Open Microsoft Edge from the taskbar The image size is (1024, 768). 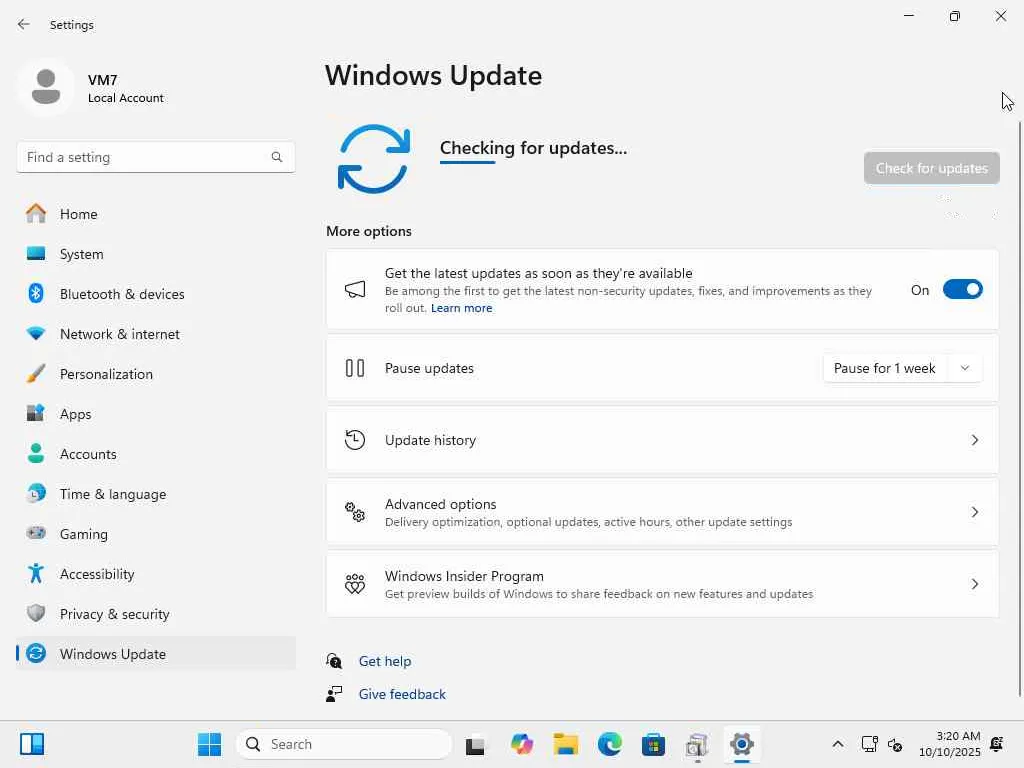pos(609,744)
